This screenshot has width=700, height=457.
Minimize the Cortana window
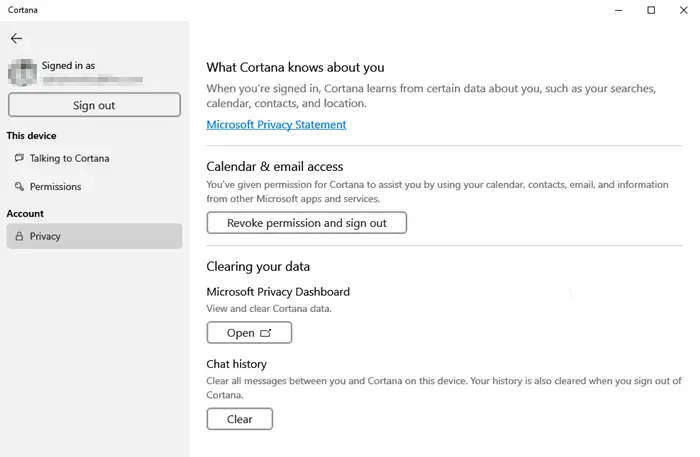click(618, 10)
